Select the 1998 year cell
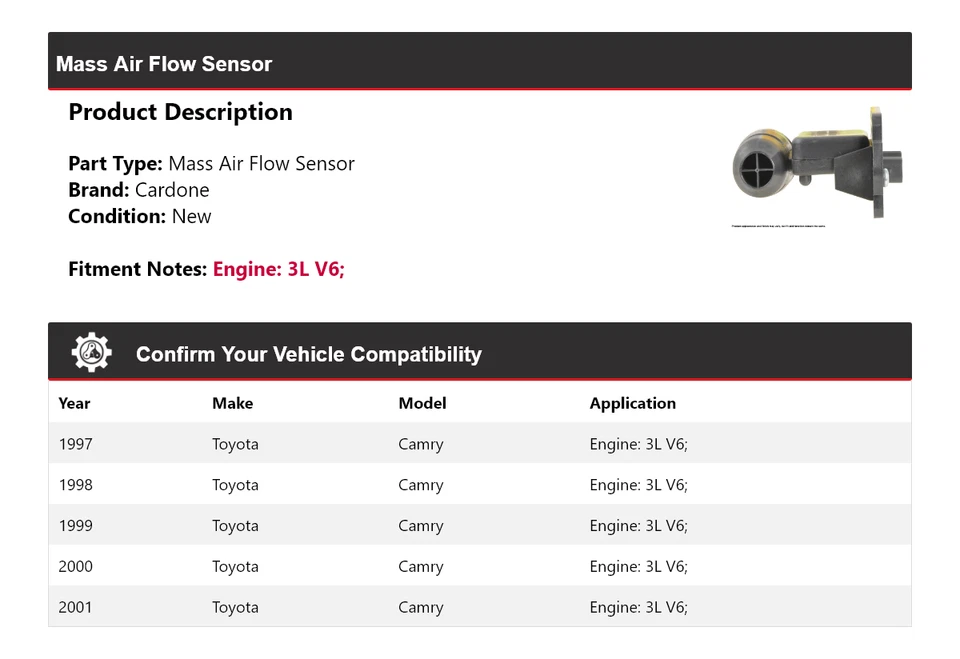This screenshot has height=659, width=960. pyautogui.click(x=75, y=485)
